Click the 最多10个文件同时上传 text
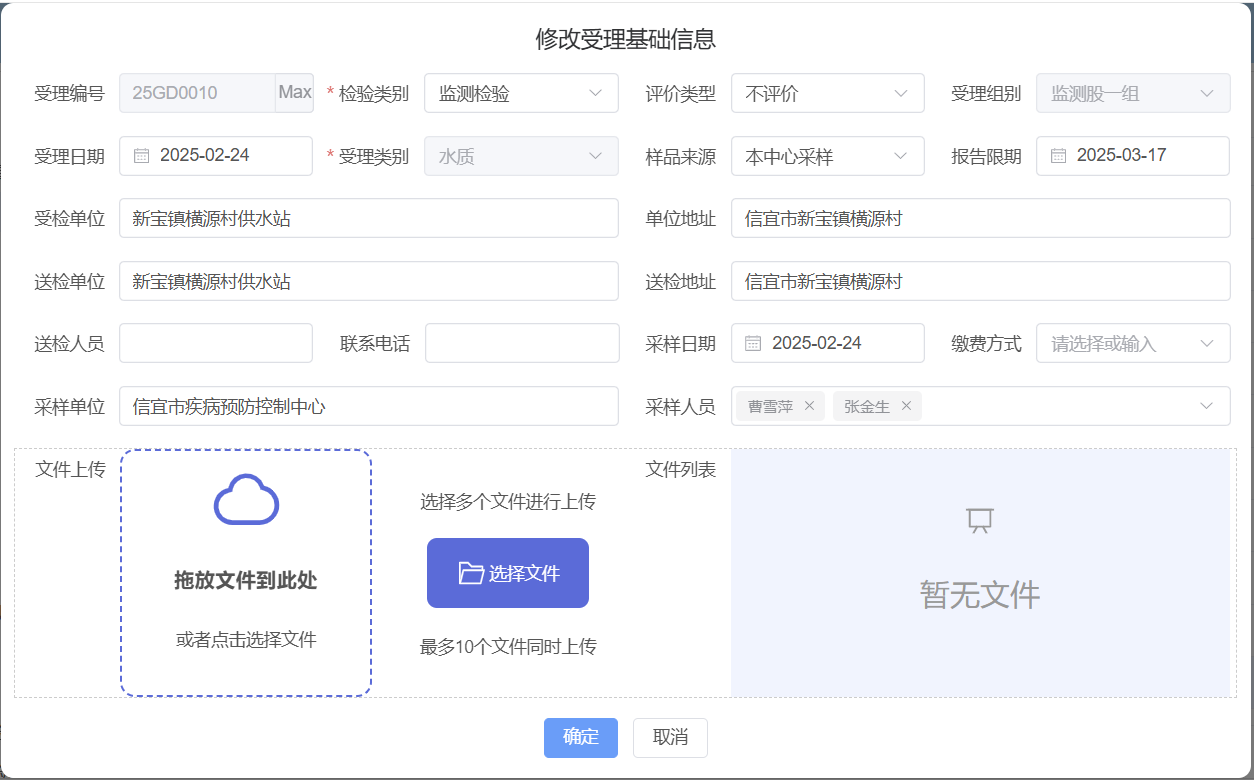This screenshot has width=1254, height=780. click(508, 647)
